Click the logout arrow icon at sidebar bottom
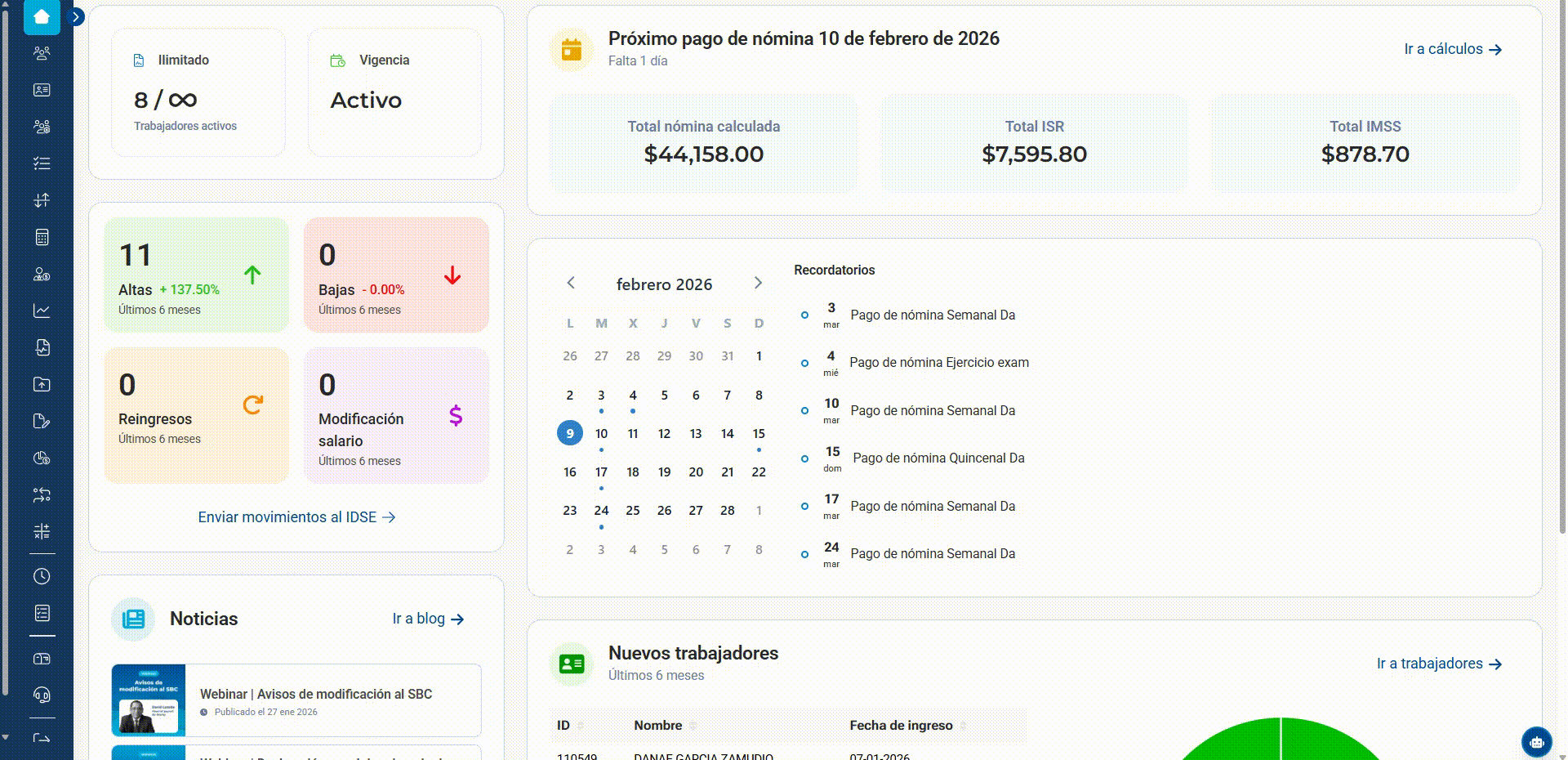This screenshot has height=760, width=1568. pyautogui.click(x=42, y=738)
